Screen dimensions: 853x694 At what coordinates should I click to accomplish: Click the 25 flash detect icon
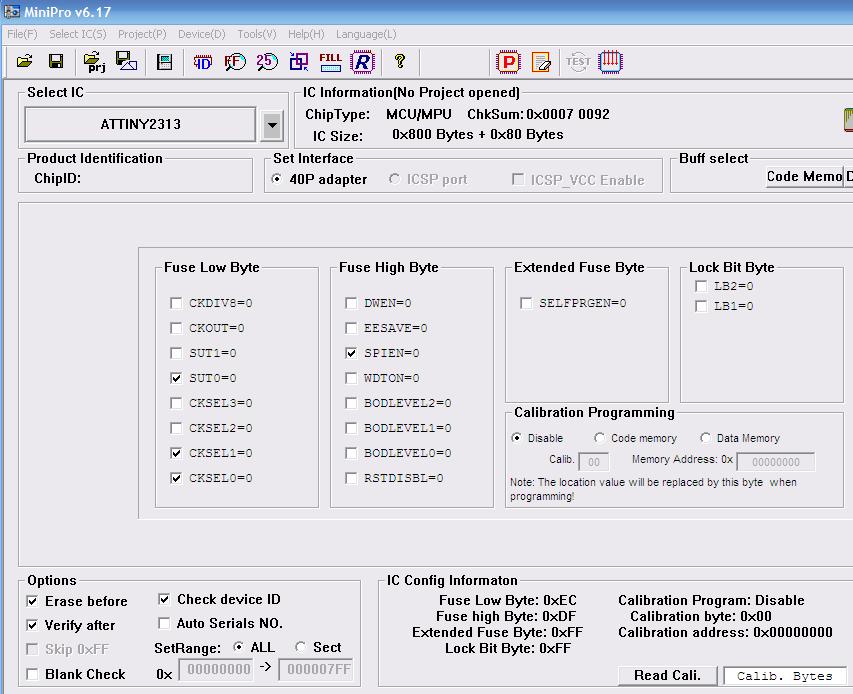point(267,62)
